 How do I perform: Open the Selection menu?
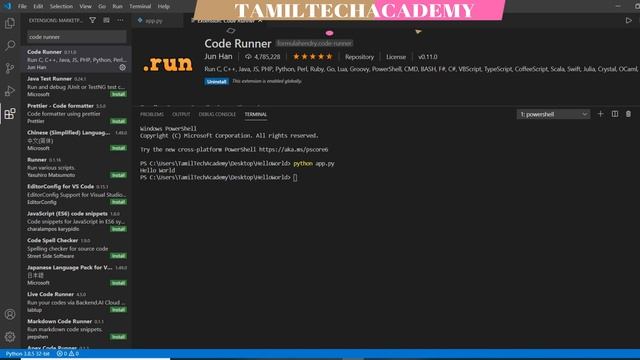coord(61,7)
